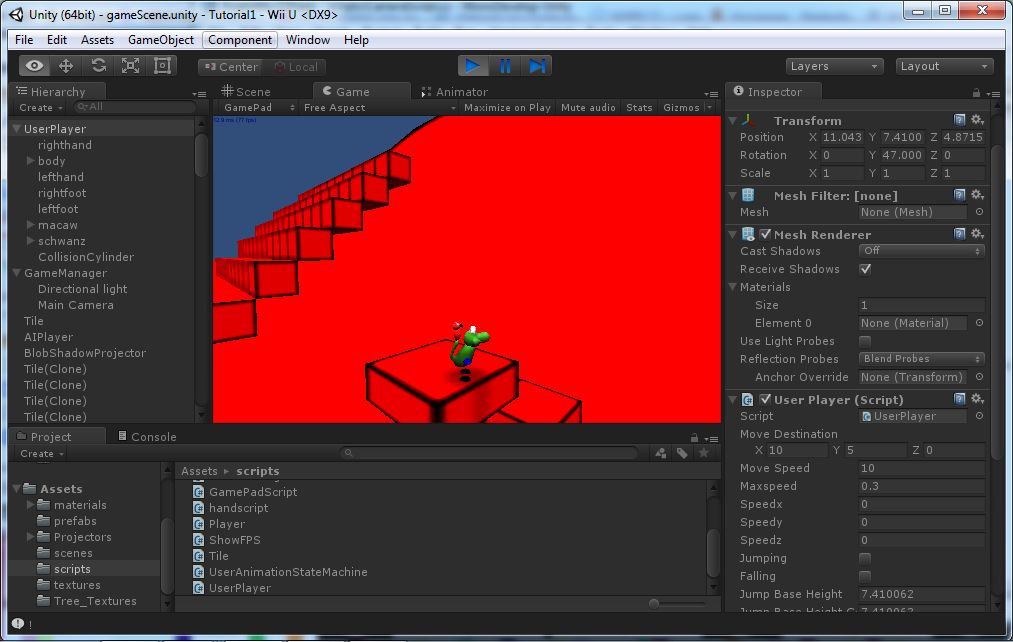Open the Component menu
Image resolution: width=1013 pixels, height=642 pixels.
pyautogui.click(x=240, y=40)
